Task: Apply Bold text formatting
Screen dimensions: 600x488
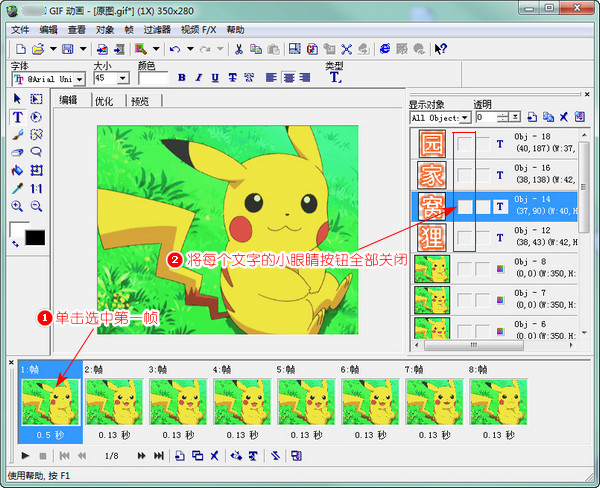Action: (182, 78)
